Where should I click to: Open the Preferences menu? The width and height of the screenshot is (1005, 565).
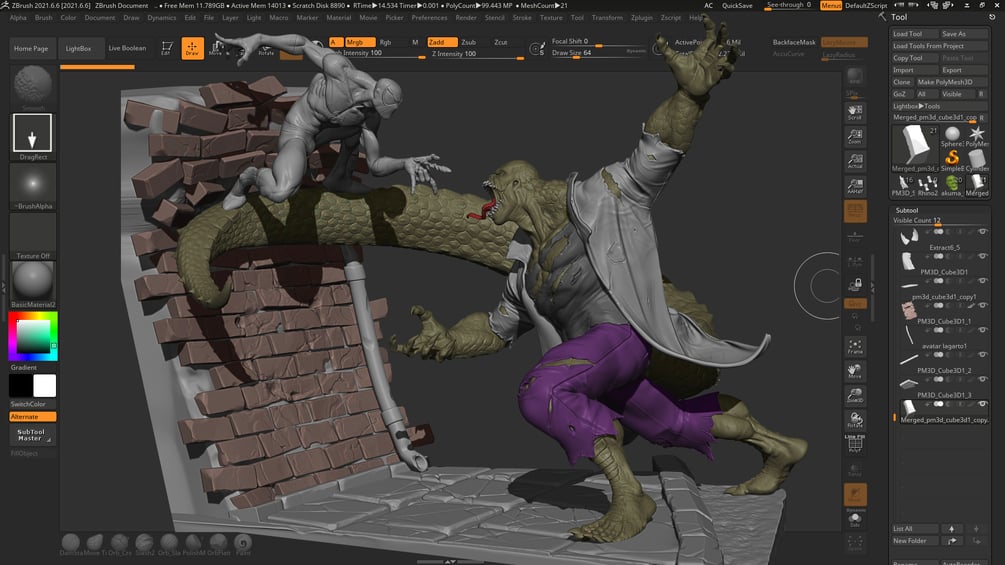click(x=429, y=18)
